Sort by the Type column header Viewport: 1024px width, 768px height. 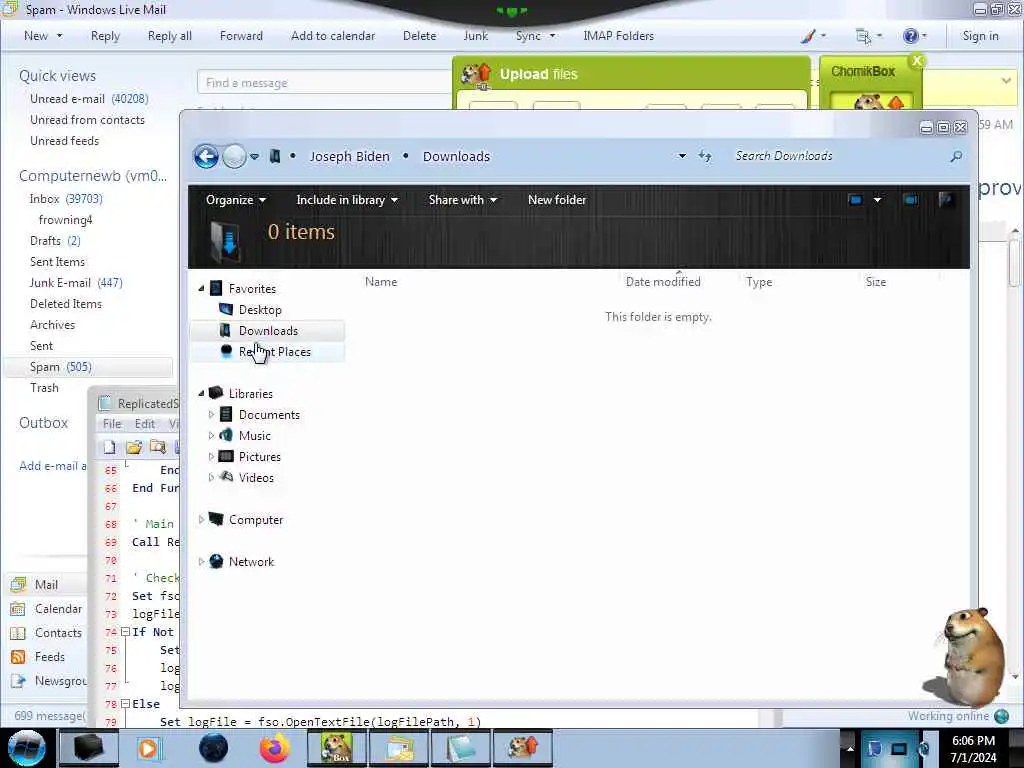click(759, 282)
